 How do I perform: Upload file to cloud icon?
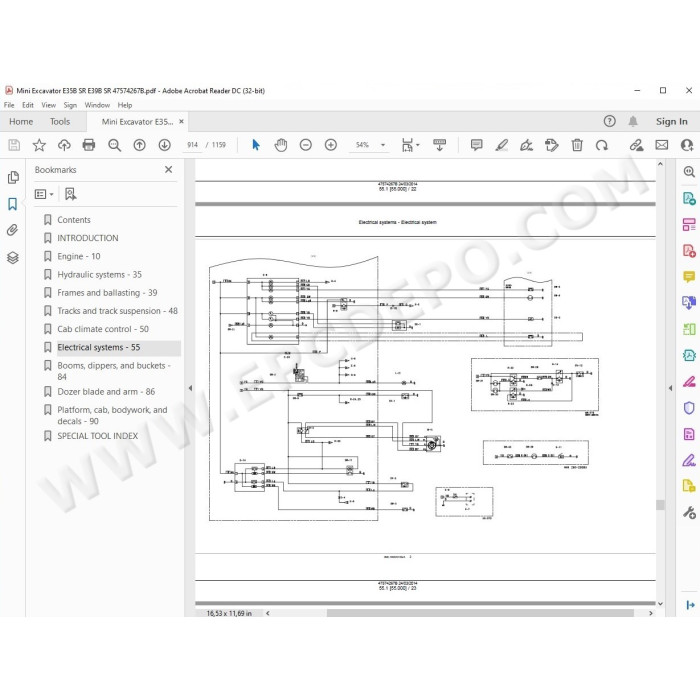click(x=64, y=145)
